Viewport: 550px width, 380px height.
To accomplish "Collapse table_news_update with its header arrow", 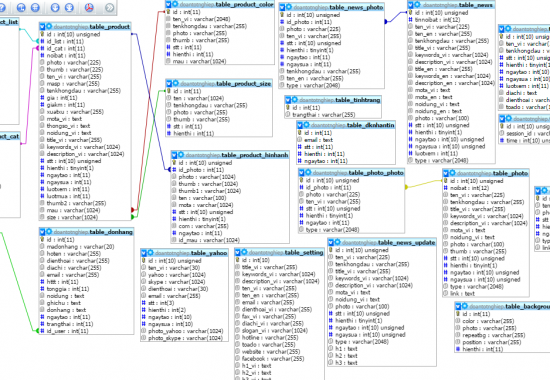I will (x=331, y=242).
